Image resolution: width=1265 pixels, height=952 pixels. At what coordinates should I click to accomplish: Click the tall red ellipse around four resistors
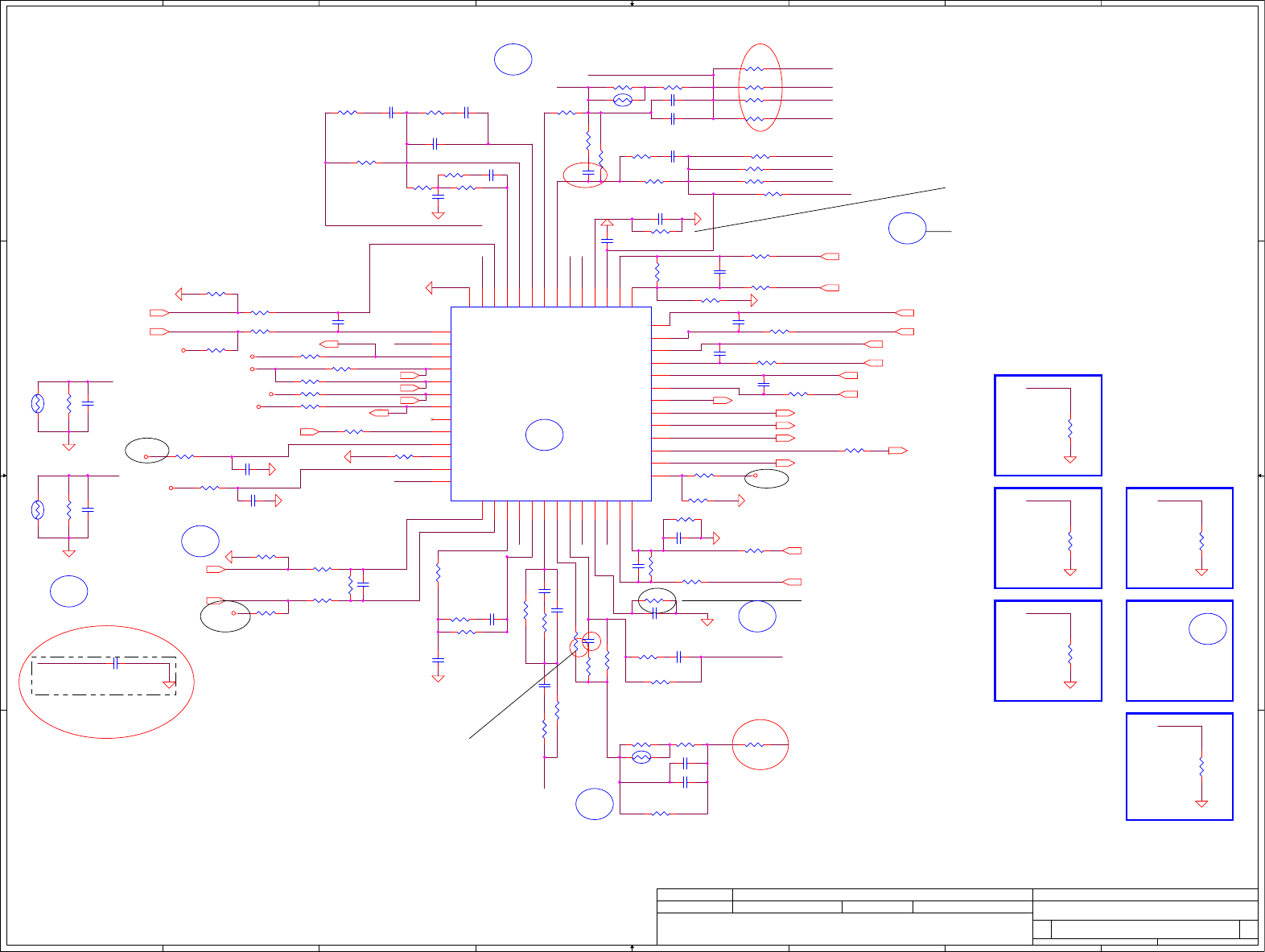click(760, 87)
